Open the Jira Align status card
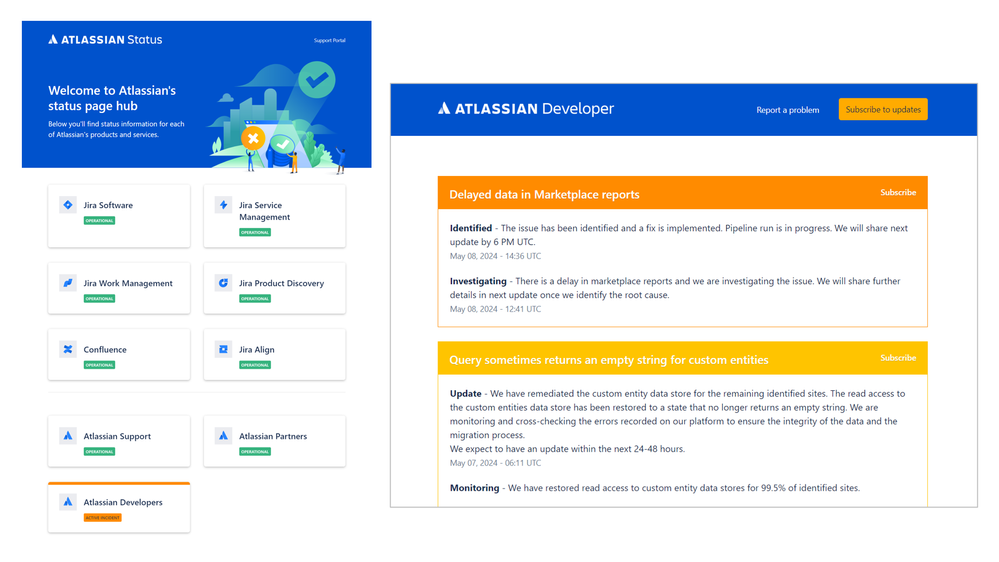 [x=275, y=354]
